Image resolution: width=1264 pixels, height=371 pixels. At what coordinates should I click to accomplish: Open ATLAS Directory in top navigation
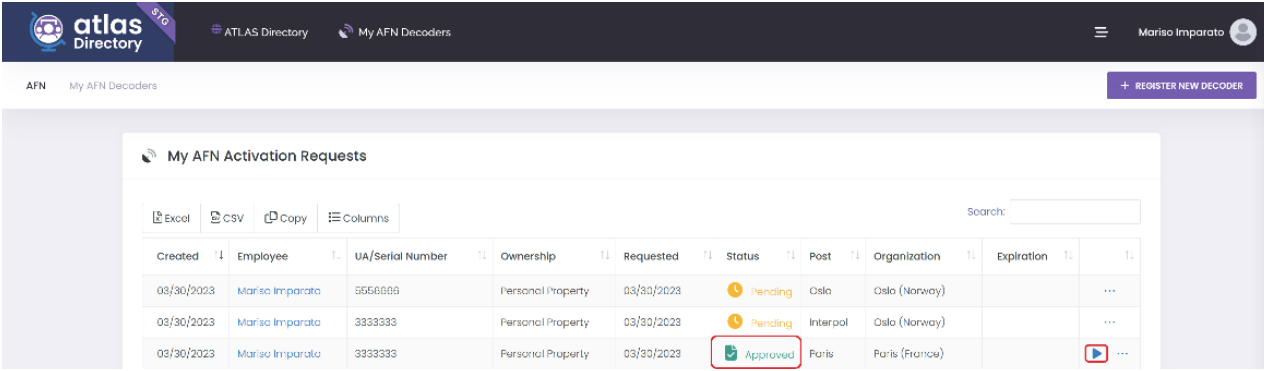260,32
